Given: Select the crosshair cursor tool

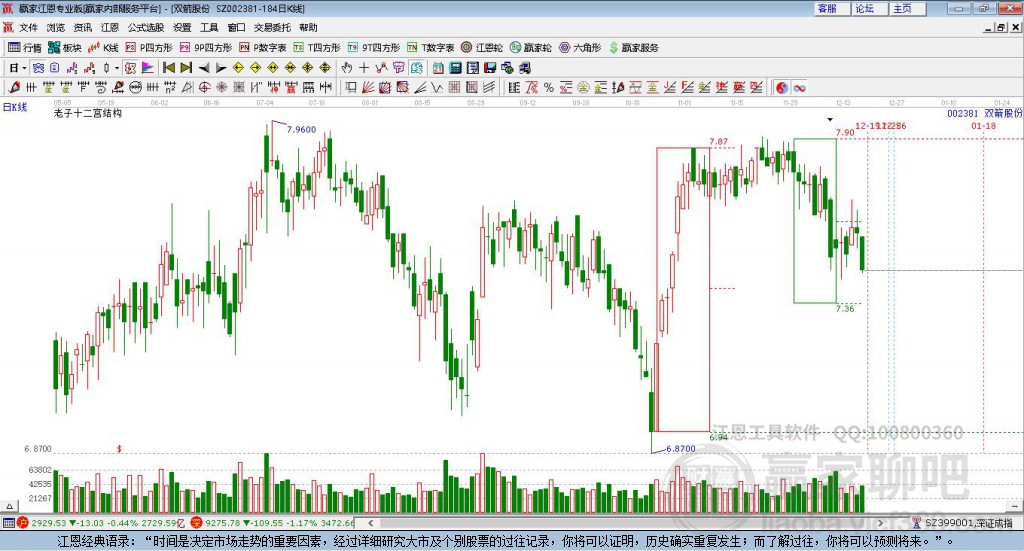Looking at the screenshot, I should [x=364, y=68].
